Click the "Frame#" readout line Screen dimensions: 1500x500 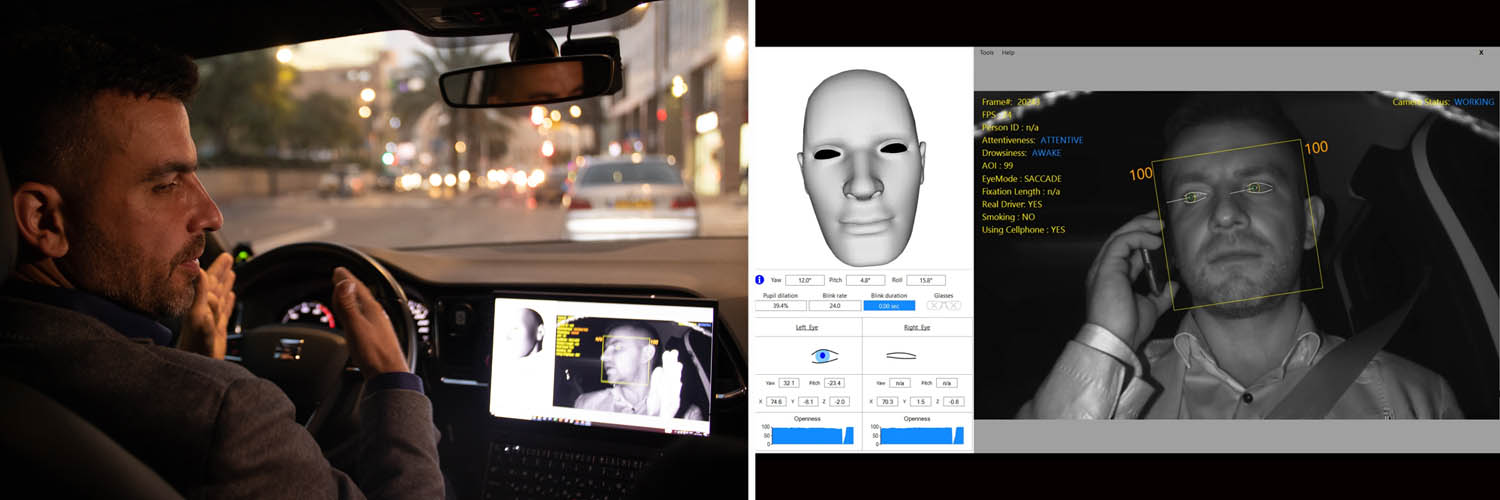point(1012,102)
